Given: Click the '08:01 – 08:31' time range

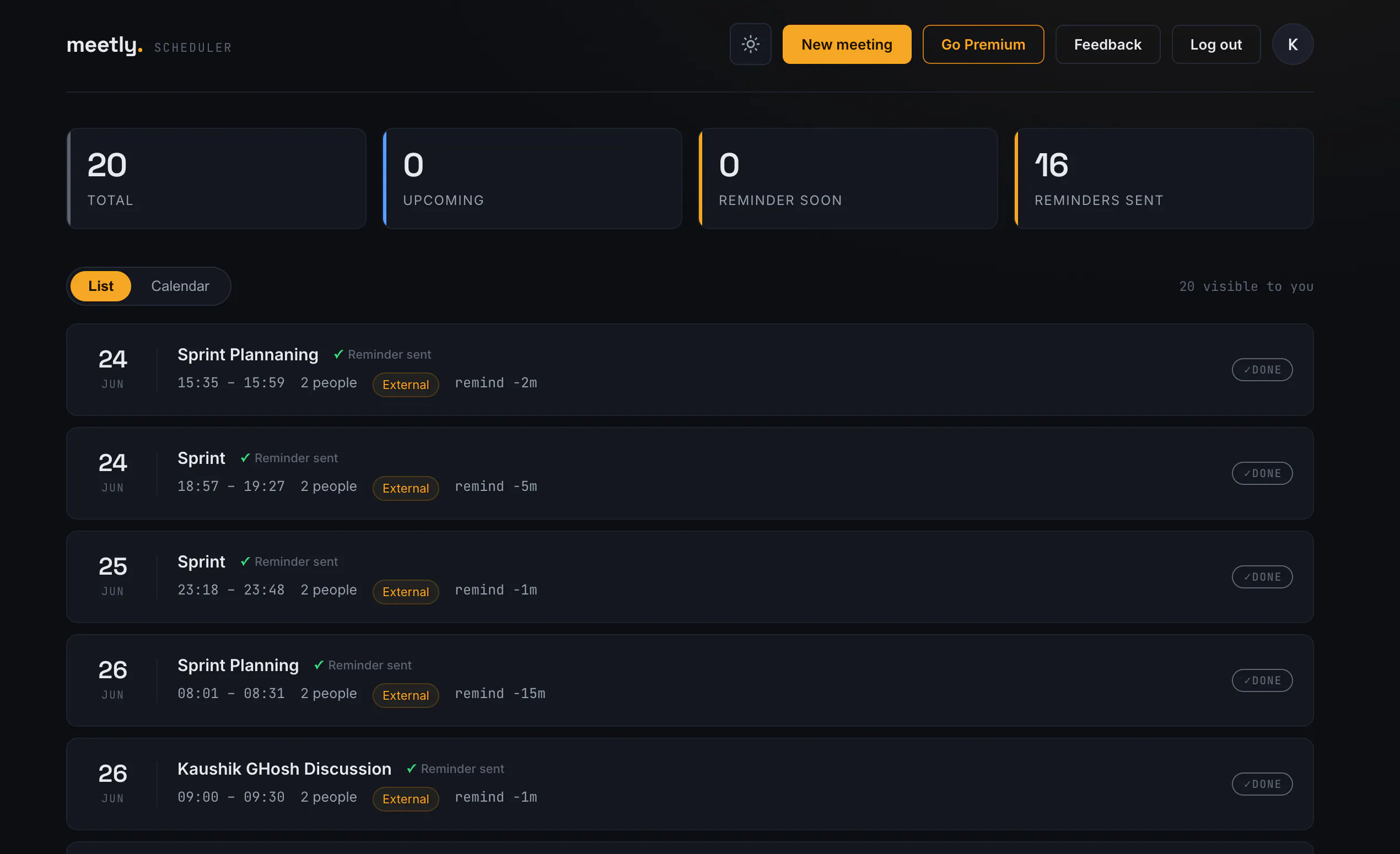Looking at the screenshot, I should 231,694.
